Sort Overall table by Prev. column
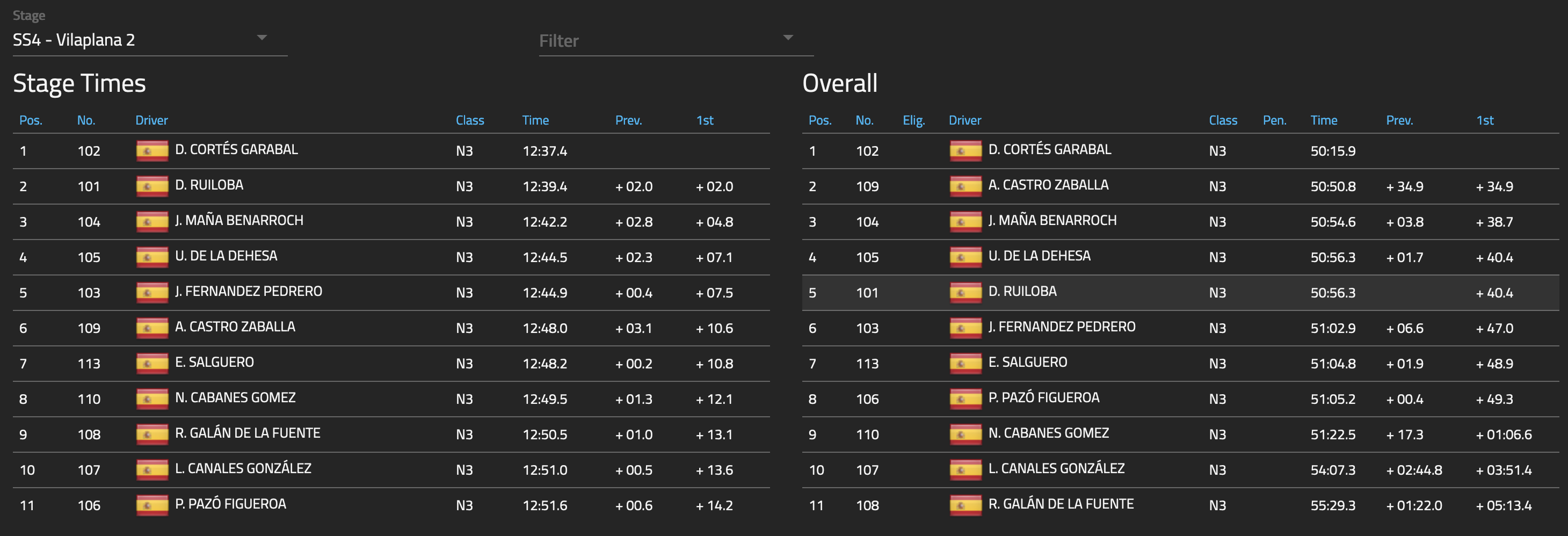This screenshot has height=536, width=1568. 1399,120
